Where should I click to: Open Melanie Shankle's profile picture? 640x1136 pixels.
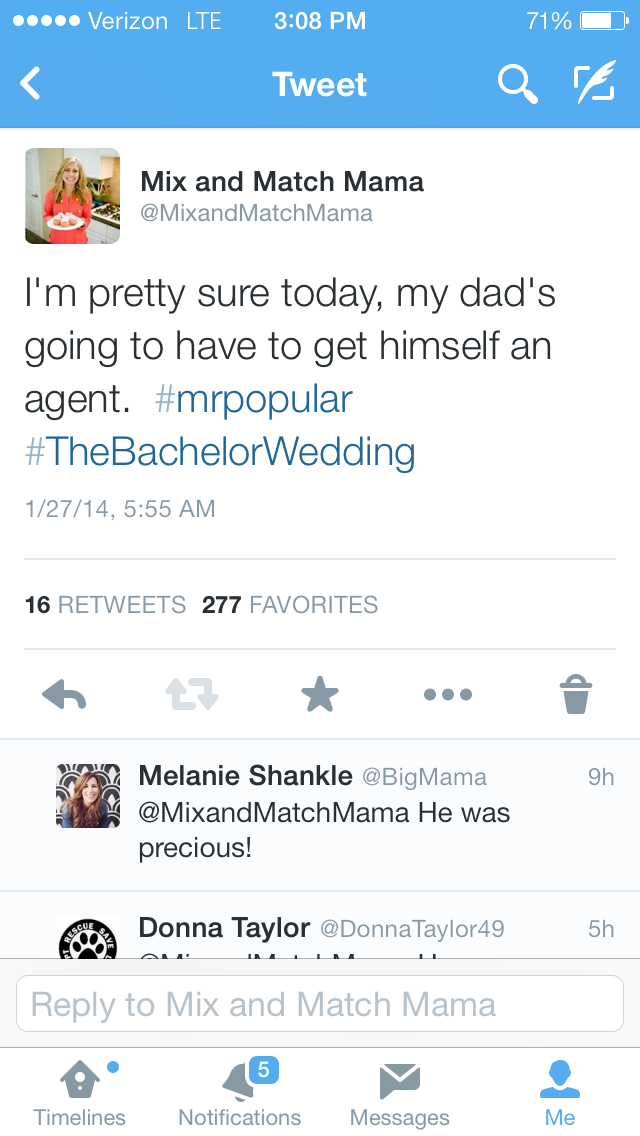pyautogui.click(x=88, y=796)
